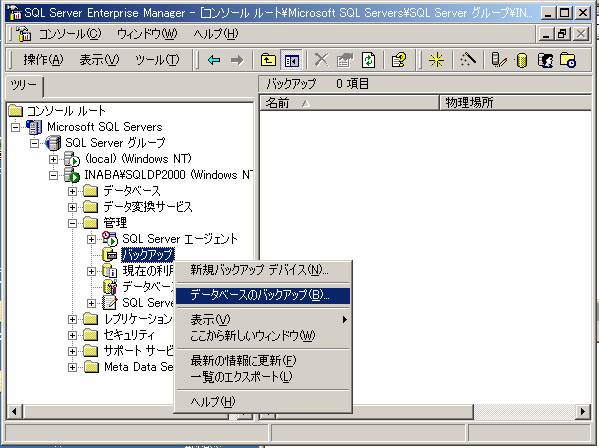The height and width of the screenshot is (448, 599).
Task: Collapse the Microsoft SQL Servers node
Action: (16, 127)
